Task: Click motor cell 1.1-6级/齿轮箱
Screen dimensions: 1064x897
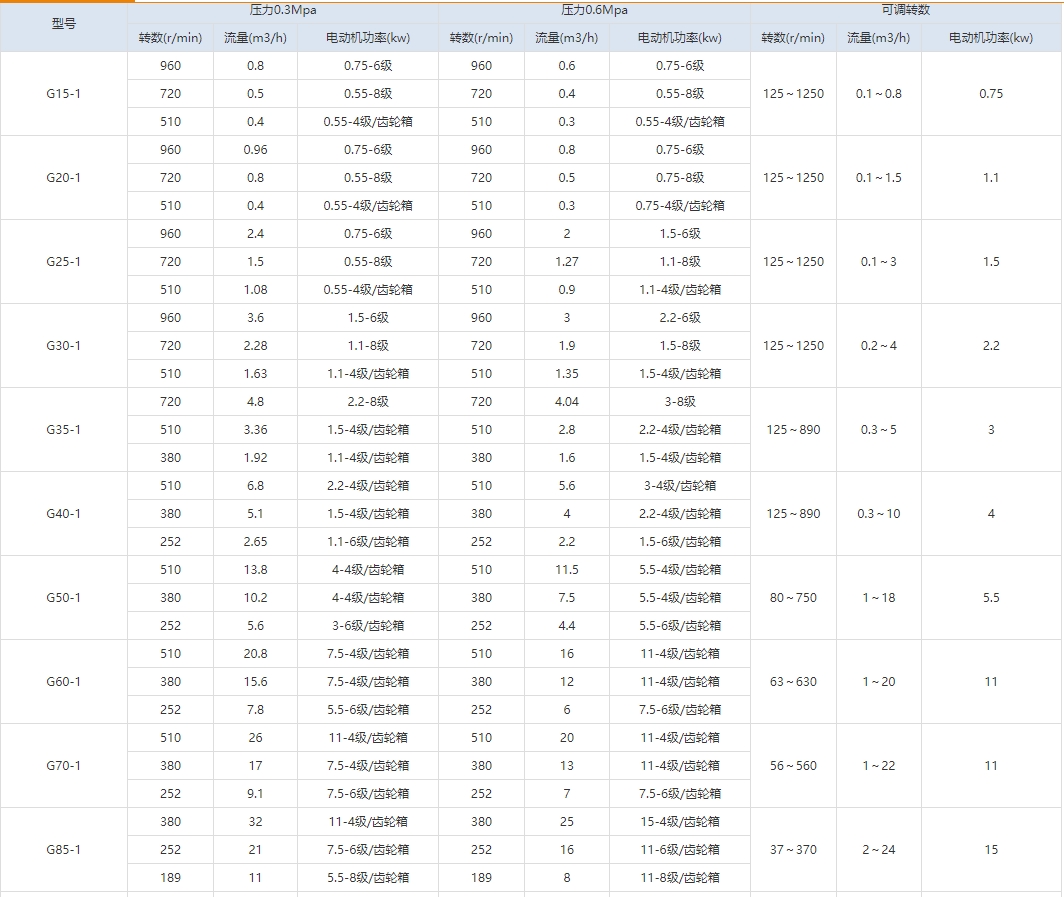Action: [368, 542]
